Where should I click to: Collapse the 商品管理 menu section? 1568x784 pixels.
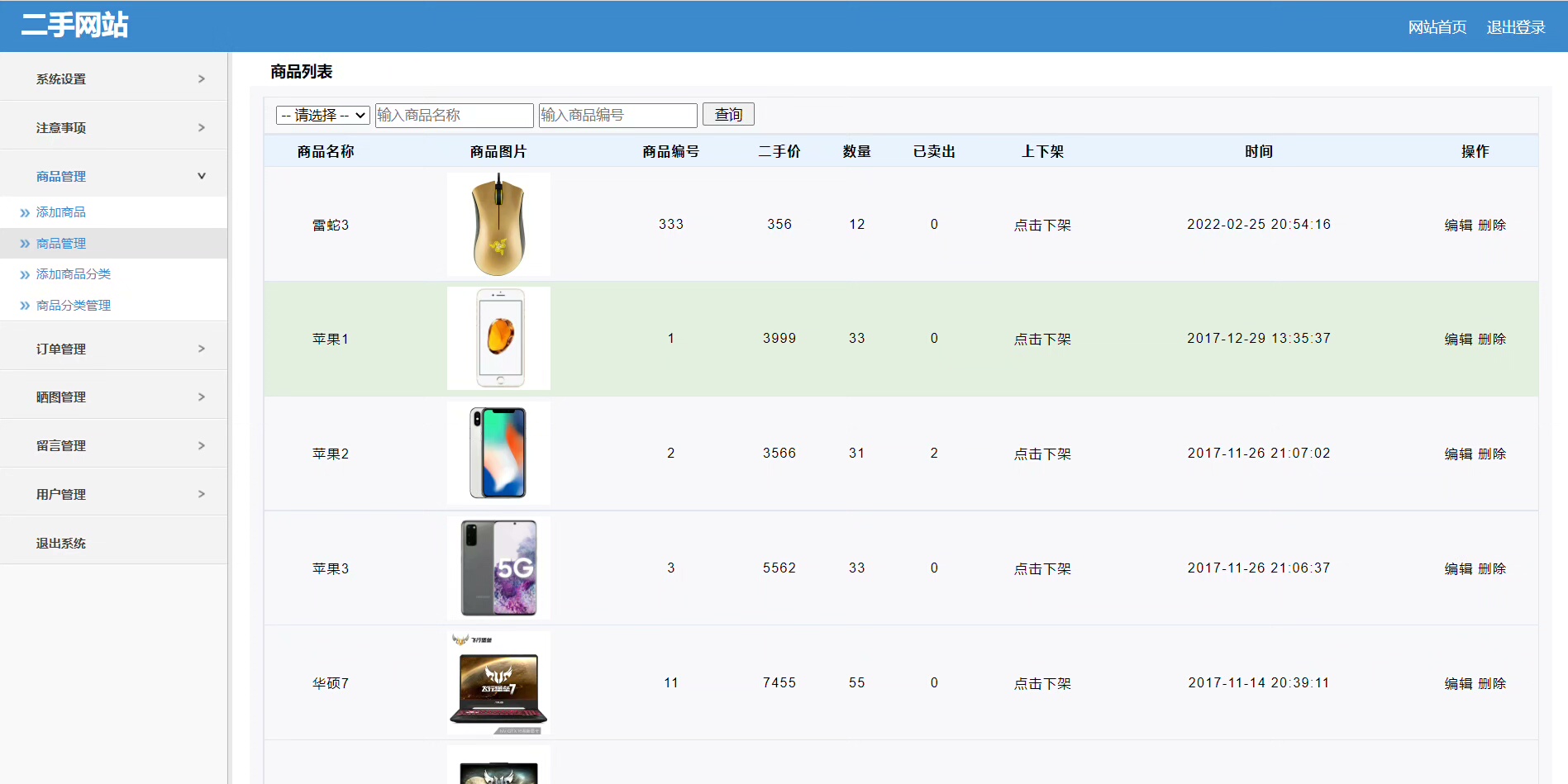click(201, 176)
